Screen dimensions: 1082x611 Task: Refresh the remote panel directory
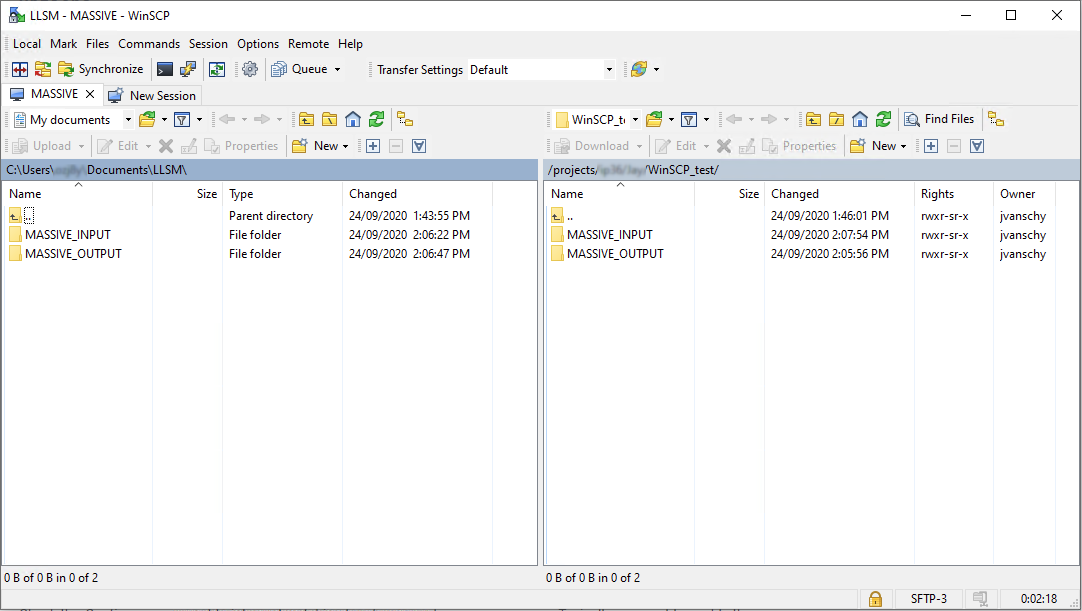pyautogui.click(x=883, y=119)
